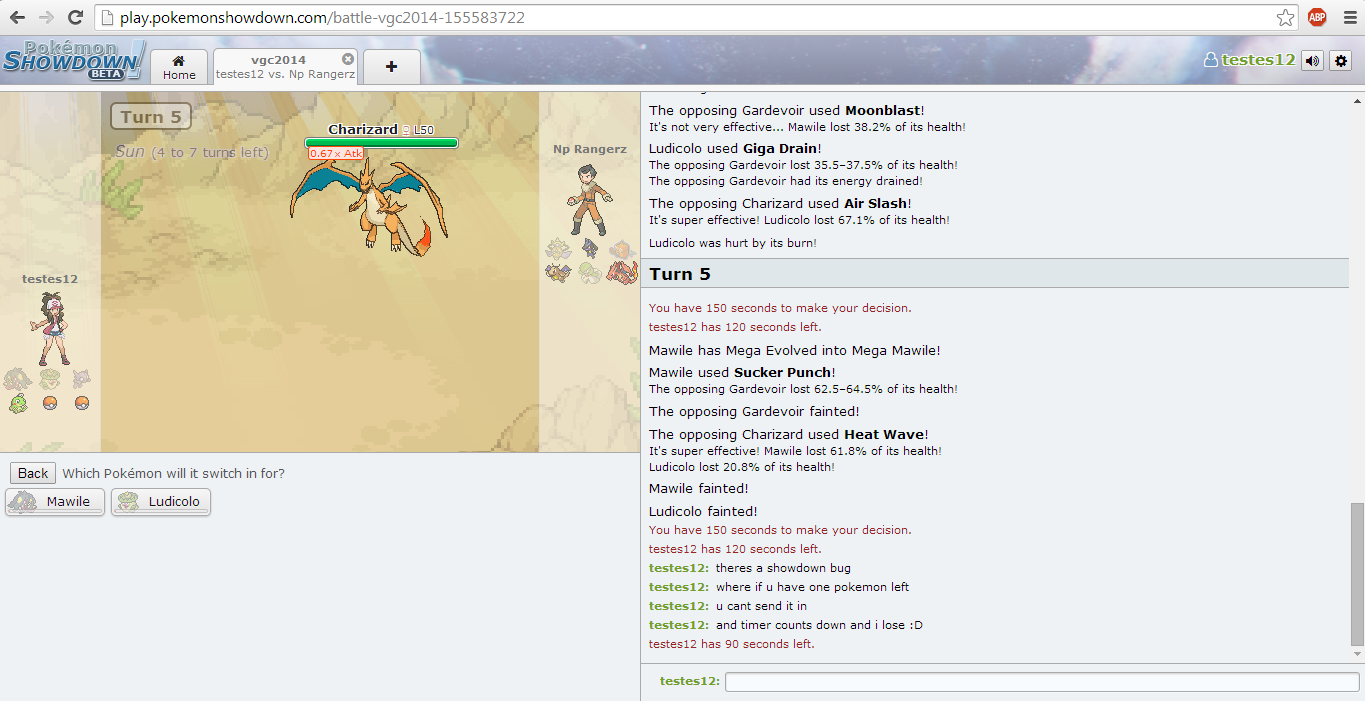
Task: Click the Turn 5 heading in the battle log
Action: (x=680, y=274)
